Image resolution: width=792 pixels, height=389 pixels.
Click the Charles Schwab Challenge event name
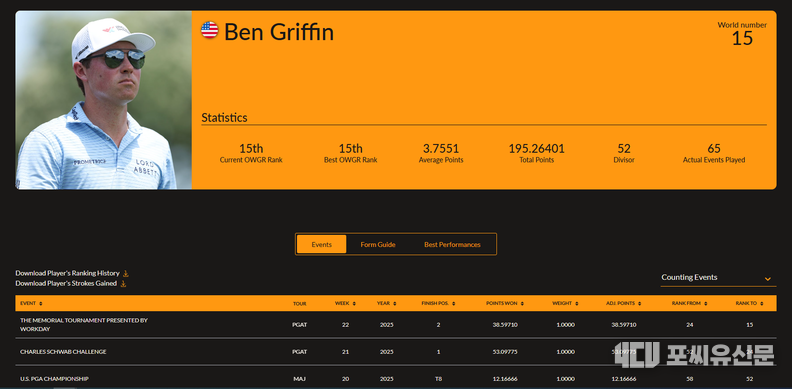pos(63,352)
